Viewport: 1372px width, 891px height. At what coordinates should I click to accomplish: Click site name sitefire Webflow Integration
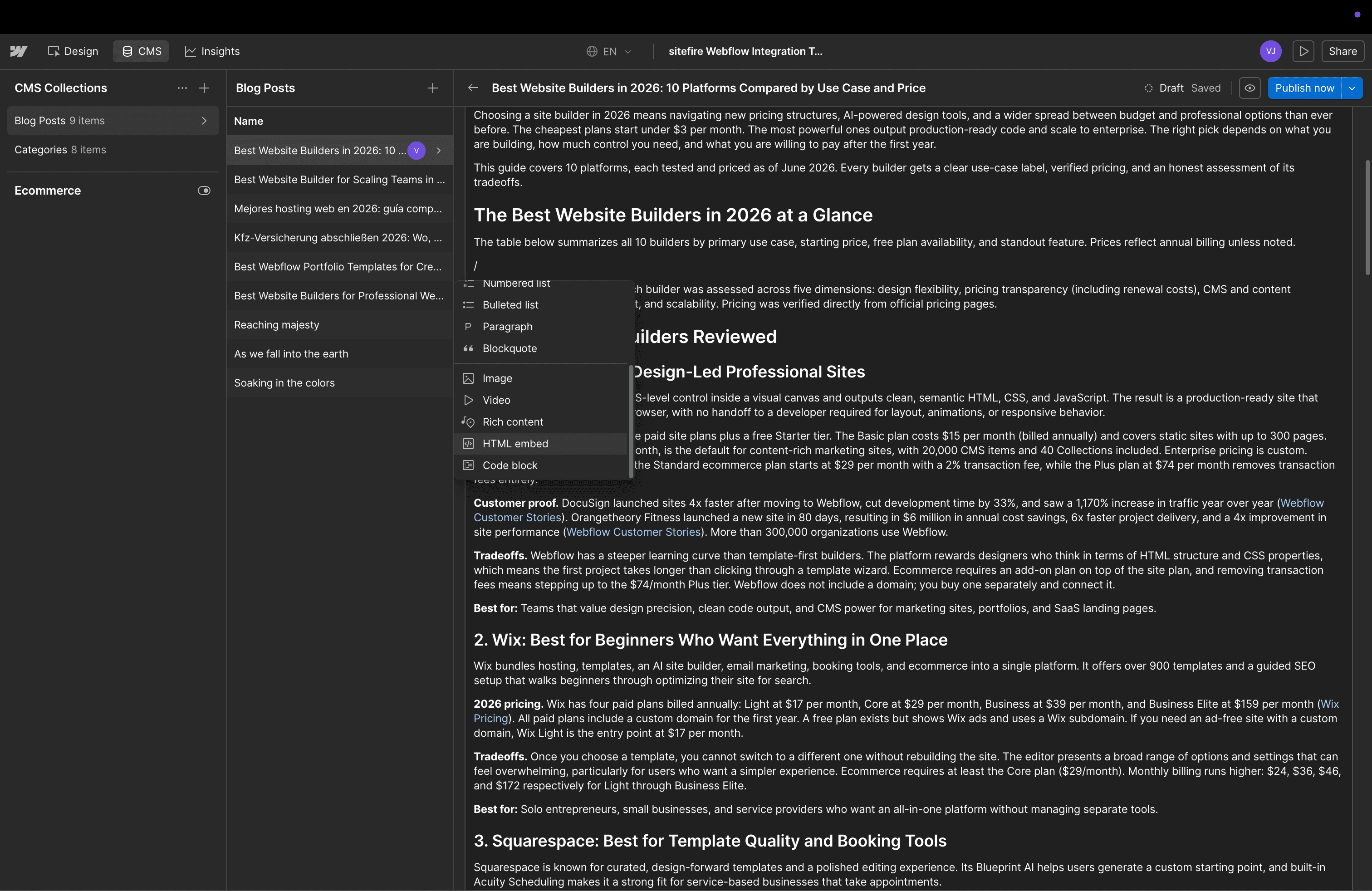745,51
